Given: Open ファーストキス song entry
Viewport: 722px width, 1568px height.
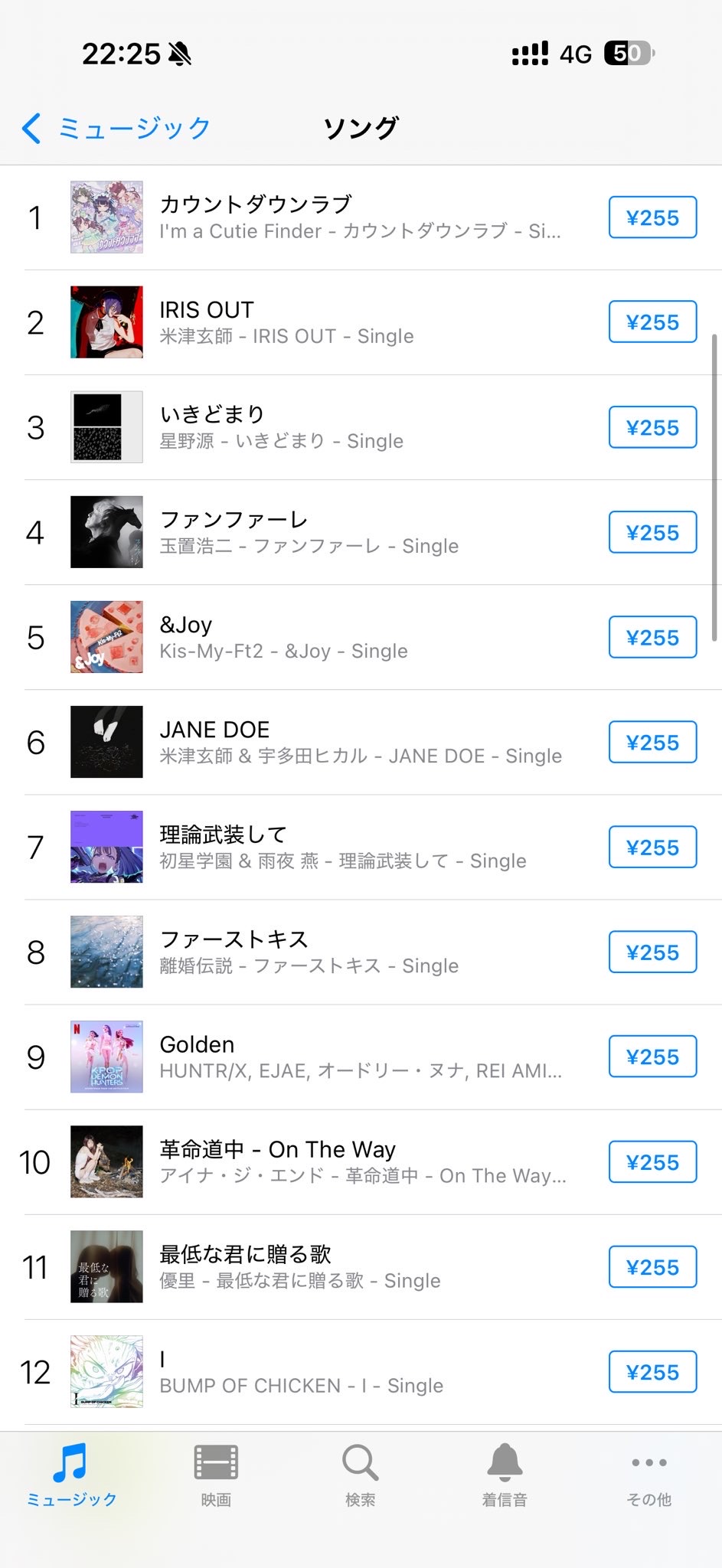Looking at the screenshot, I should click(x=234, y=939).
